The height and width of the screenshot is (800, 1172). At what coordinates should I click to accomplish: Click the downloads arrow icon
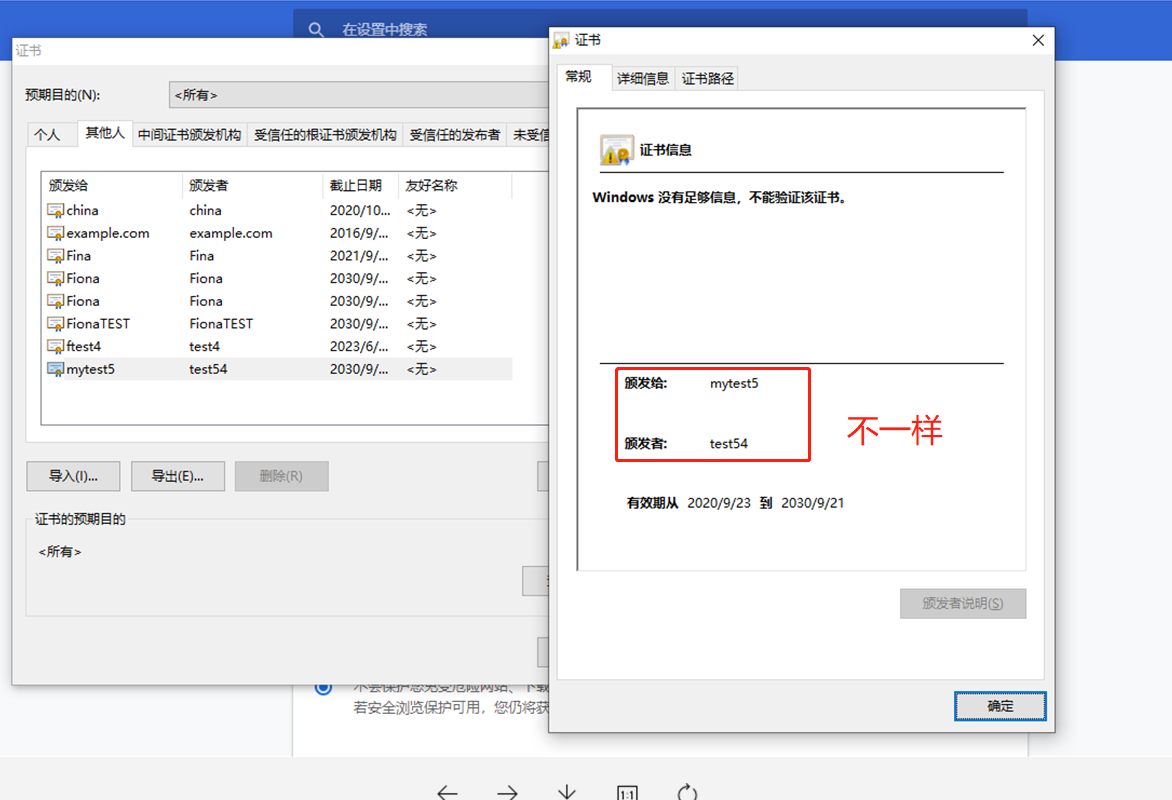click(x=567, y=791)
